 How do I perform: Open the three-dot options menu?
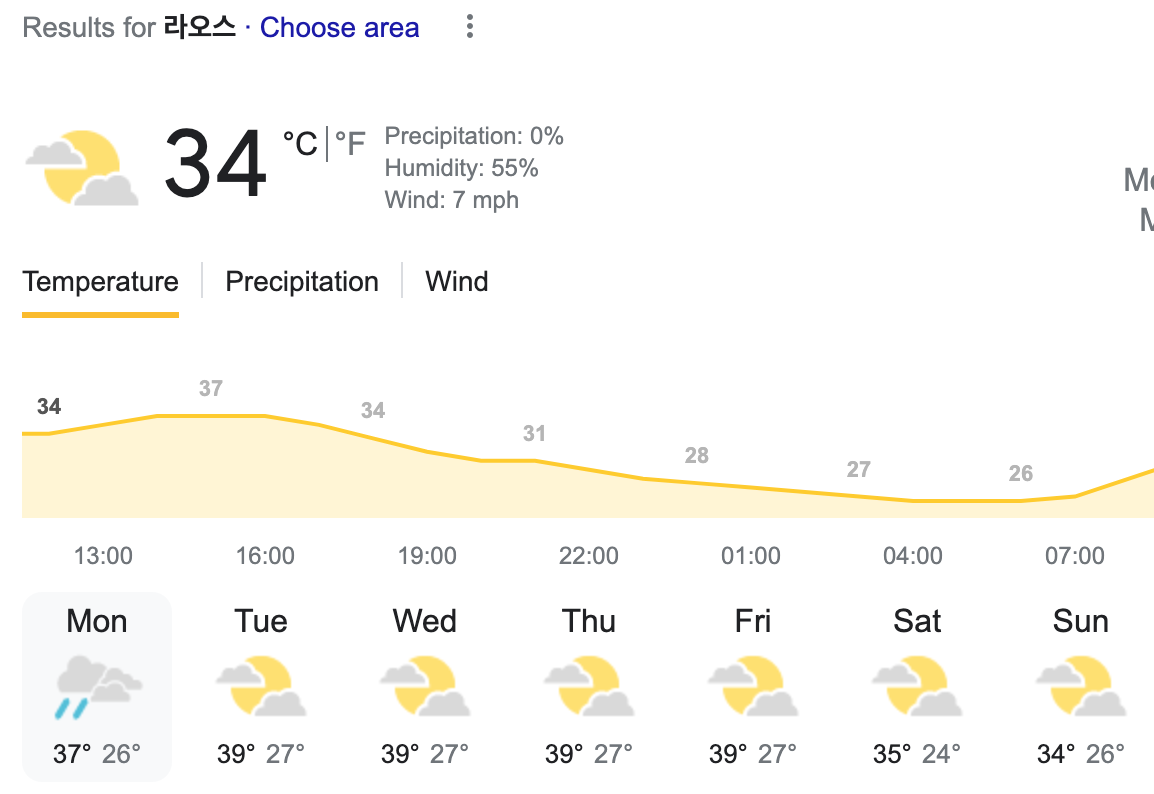[469, 27]
